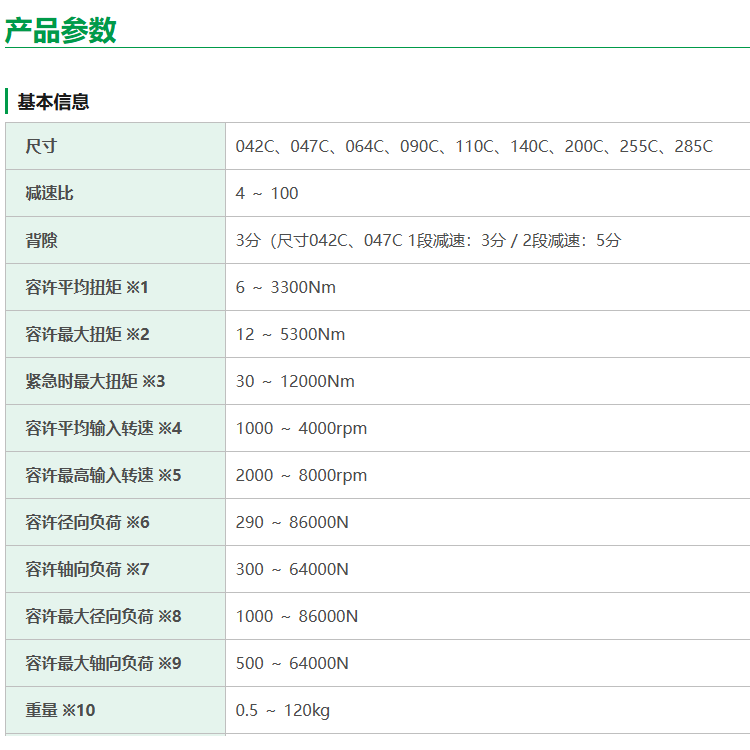Select the 基本信息 section title
The height and width of the screenshot is (750, 750).
53,102
